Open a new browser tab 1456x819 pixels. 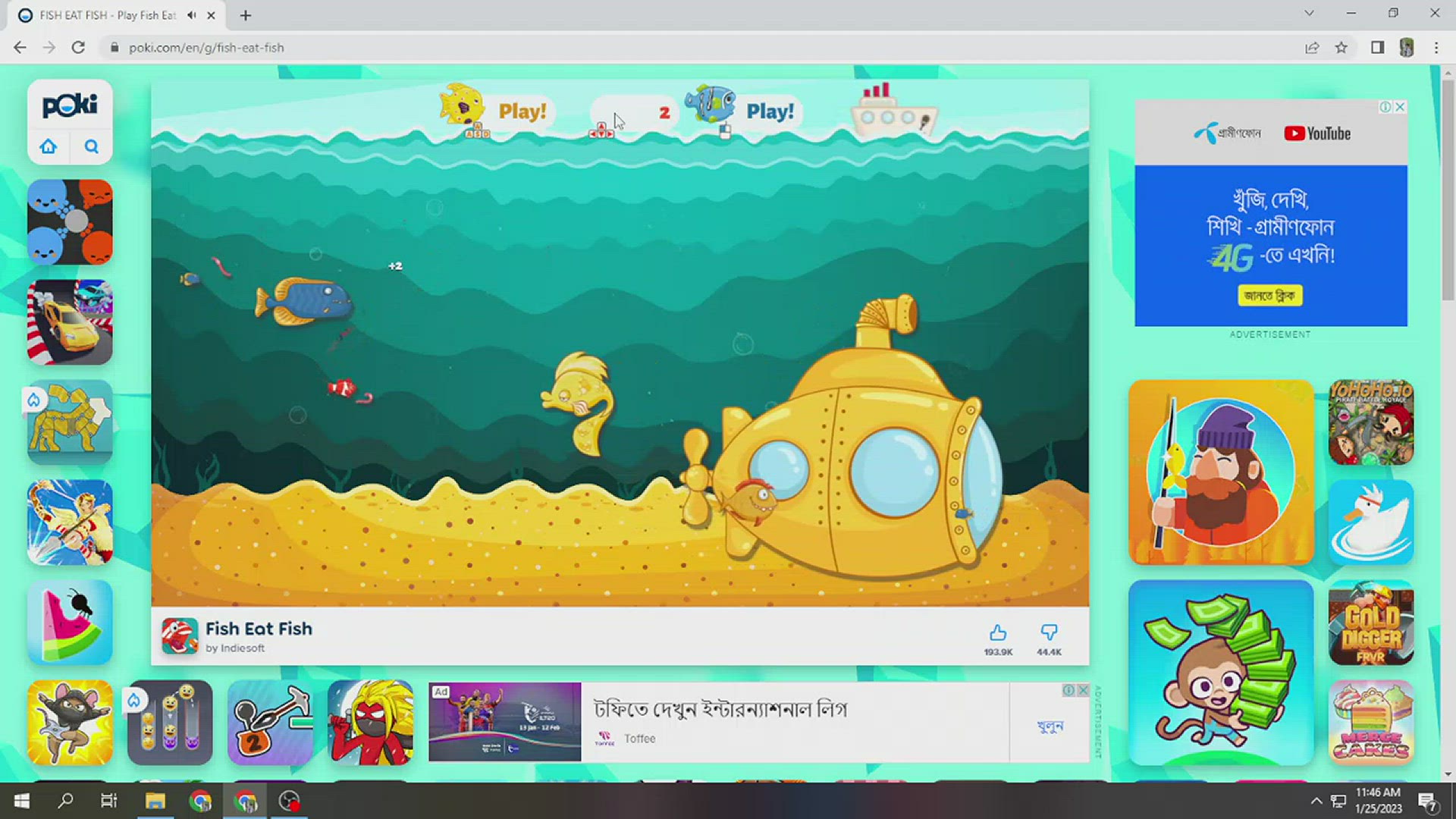[246, 15]
